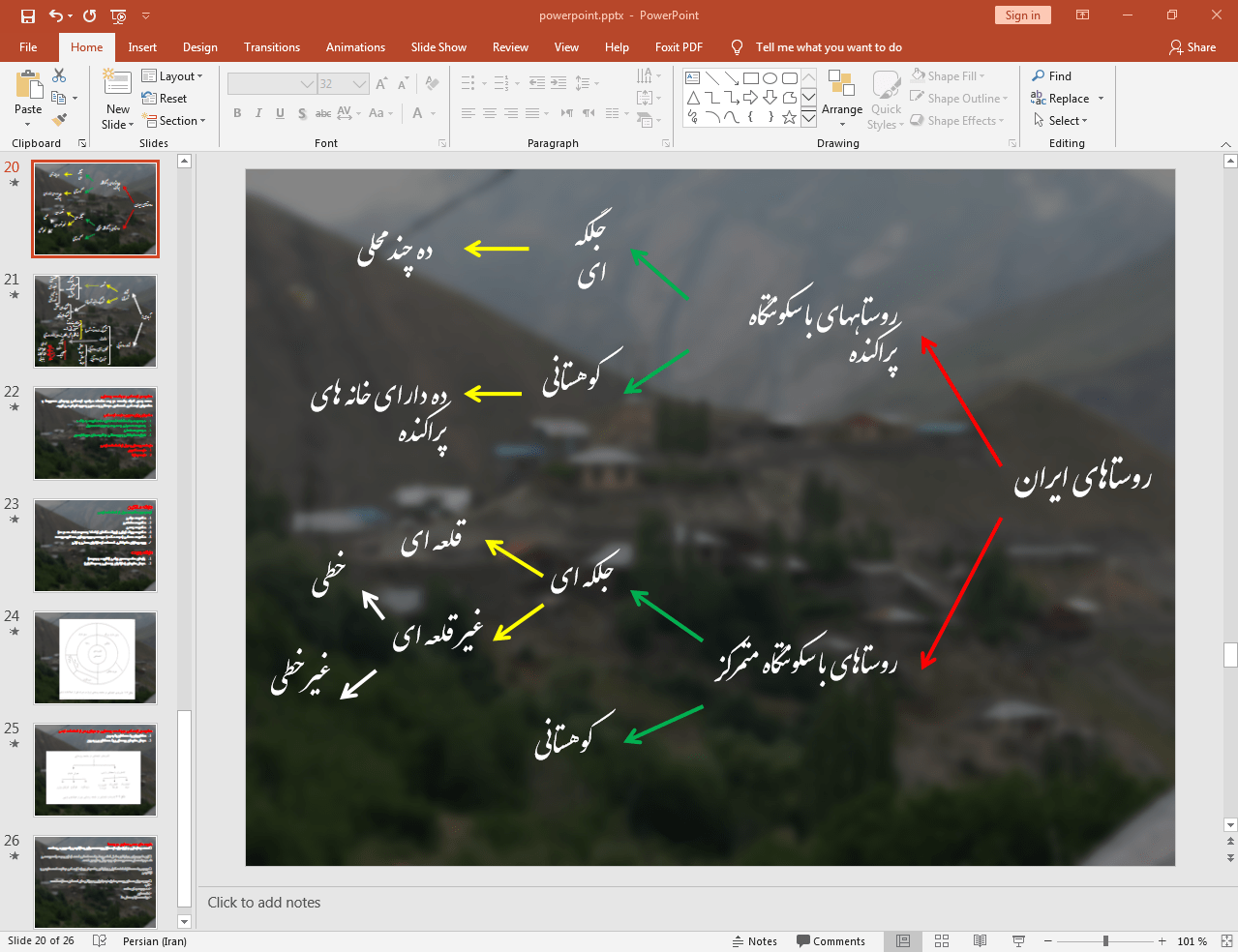The width and height of the screenshot is (1238, 952).
Task: Switch to Normal view icon
Action: pos(903,941)
